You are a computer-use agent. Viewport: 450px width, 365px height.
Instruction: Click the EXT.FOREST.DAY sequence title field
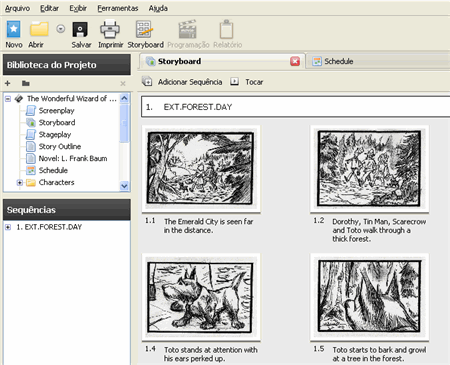[295, 107]
